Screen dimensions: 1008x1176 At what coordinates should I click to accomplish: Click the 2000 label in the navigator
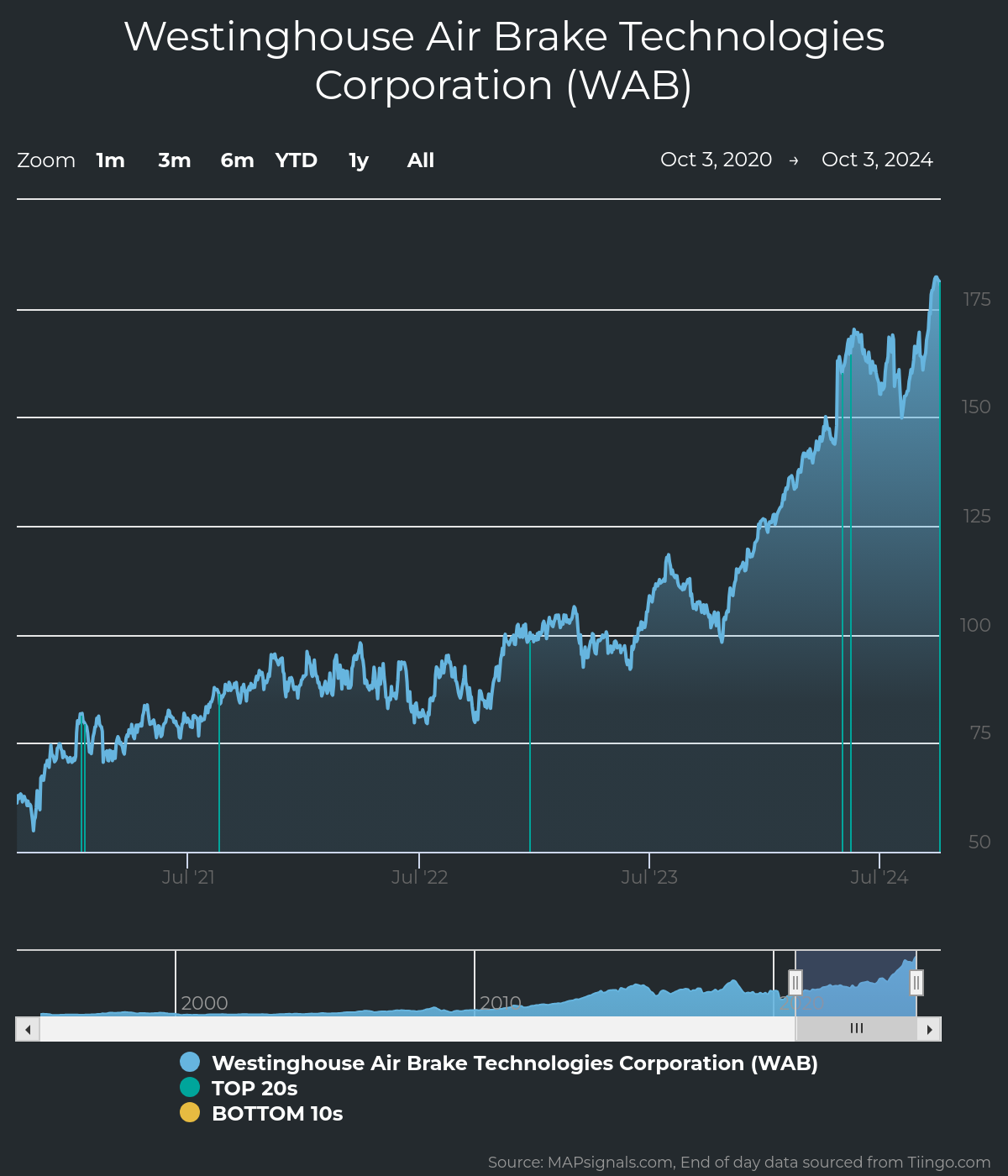(x=204, y=1004)
